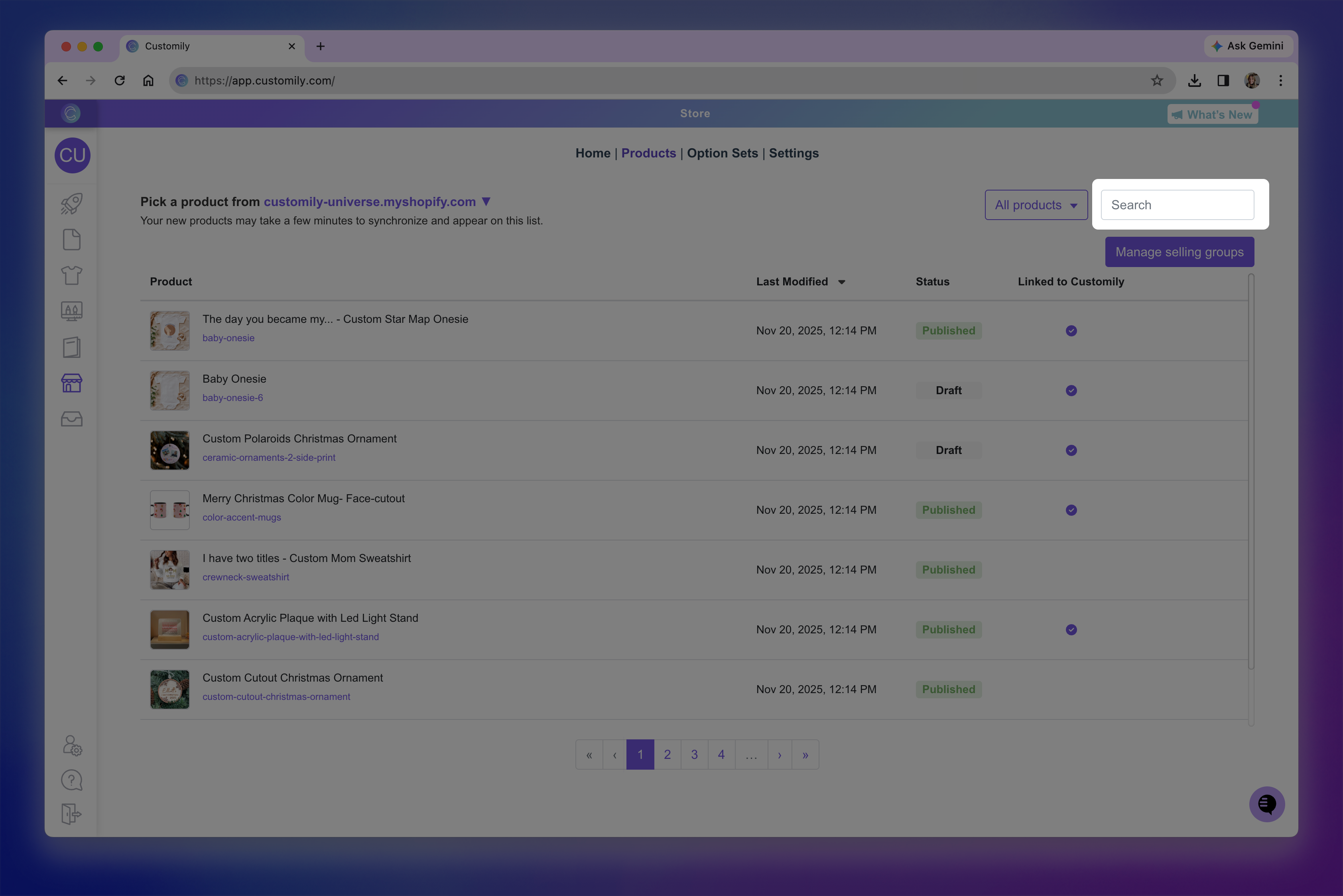This screenshot has height=896, width=1343.
Task: Click linked checkmark for Acrylic Plaque row
Action: (1071, 630)
